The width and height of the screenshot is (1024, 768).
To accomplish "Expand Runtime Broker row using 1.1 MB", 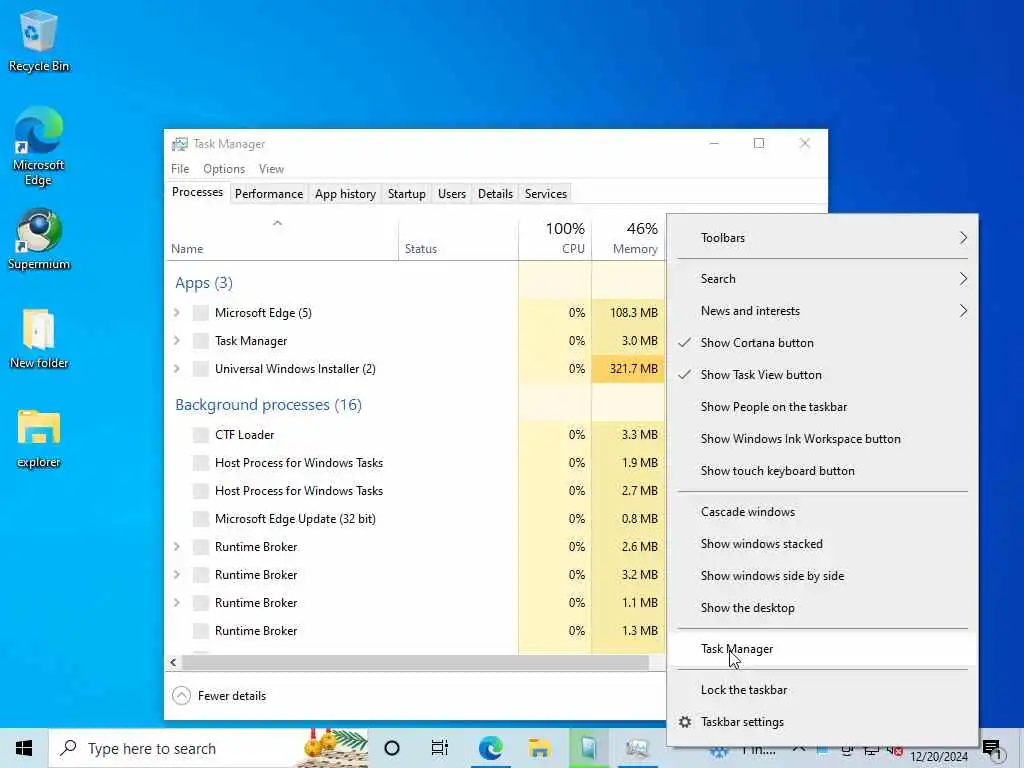I will tap(177, 603).
